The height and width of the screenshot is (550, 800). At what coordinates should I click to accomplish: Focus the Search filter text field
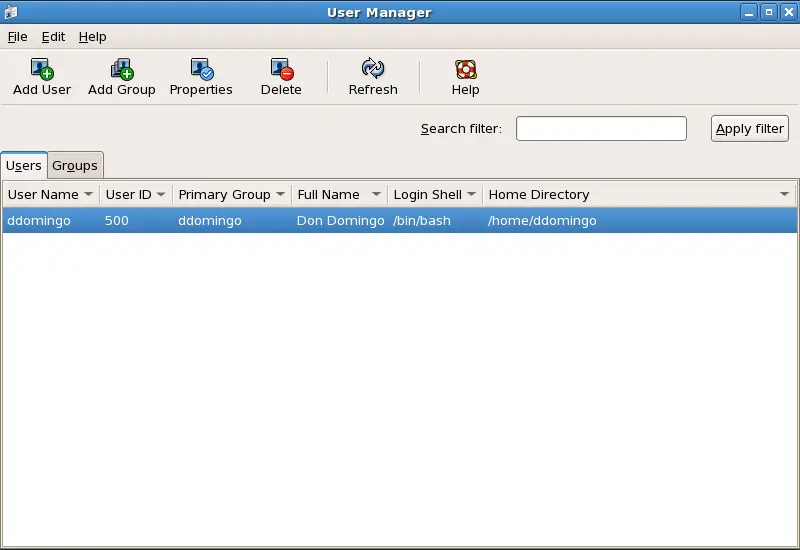[601, 129]
